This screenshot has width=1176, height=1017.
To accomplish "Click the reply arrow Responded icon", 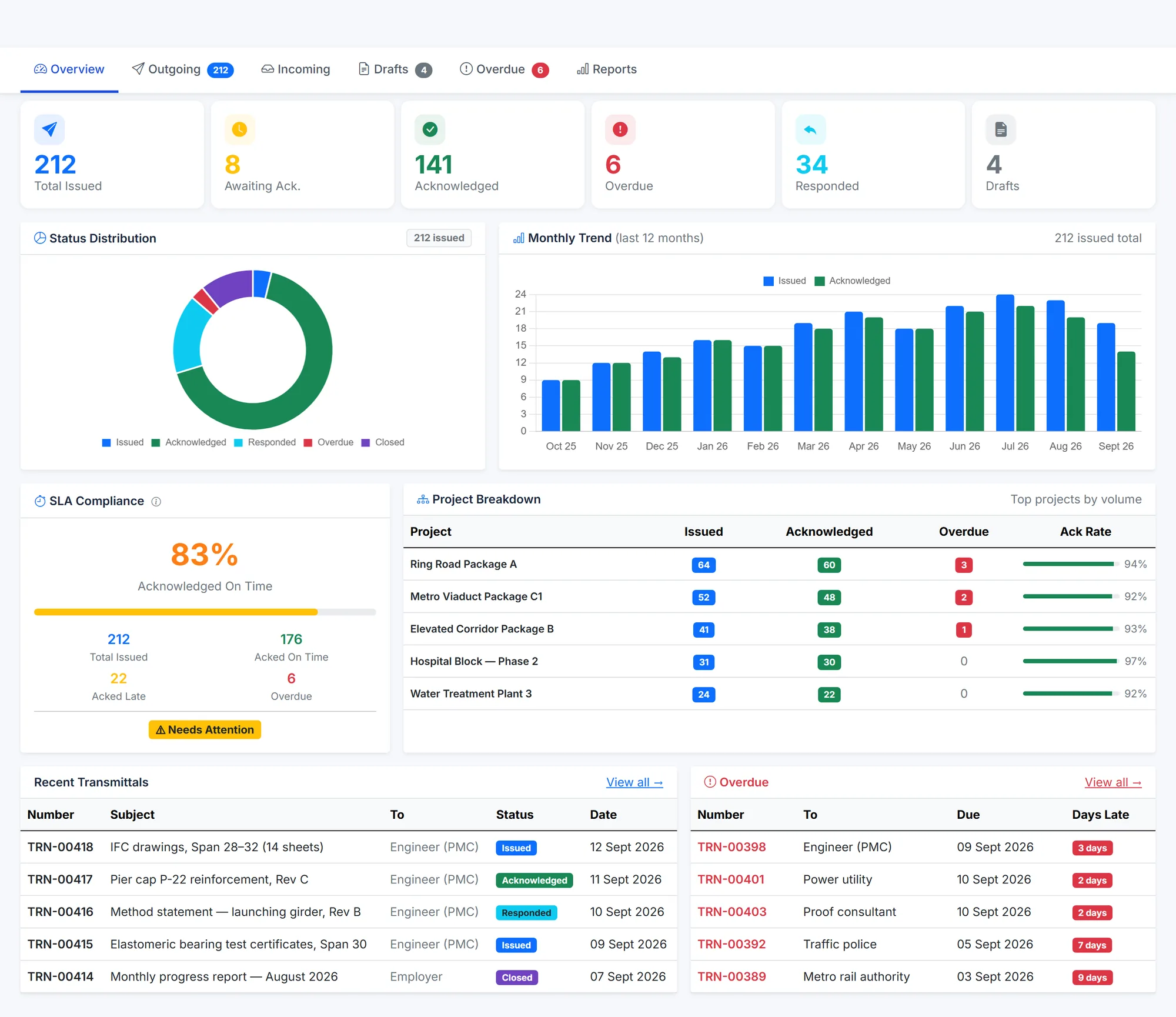I will 811,129.
